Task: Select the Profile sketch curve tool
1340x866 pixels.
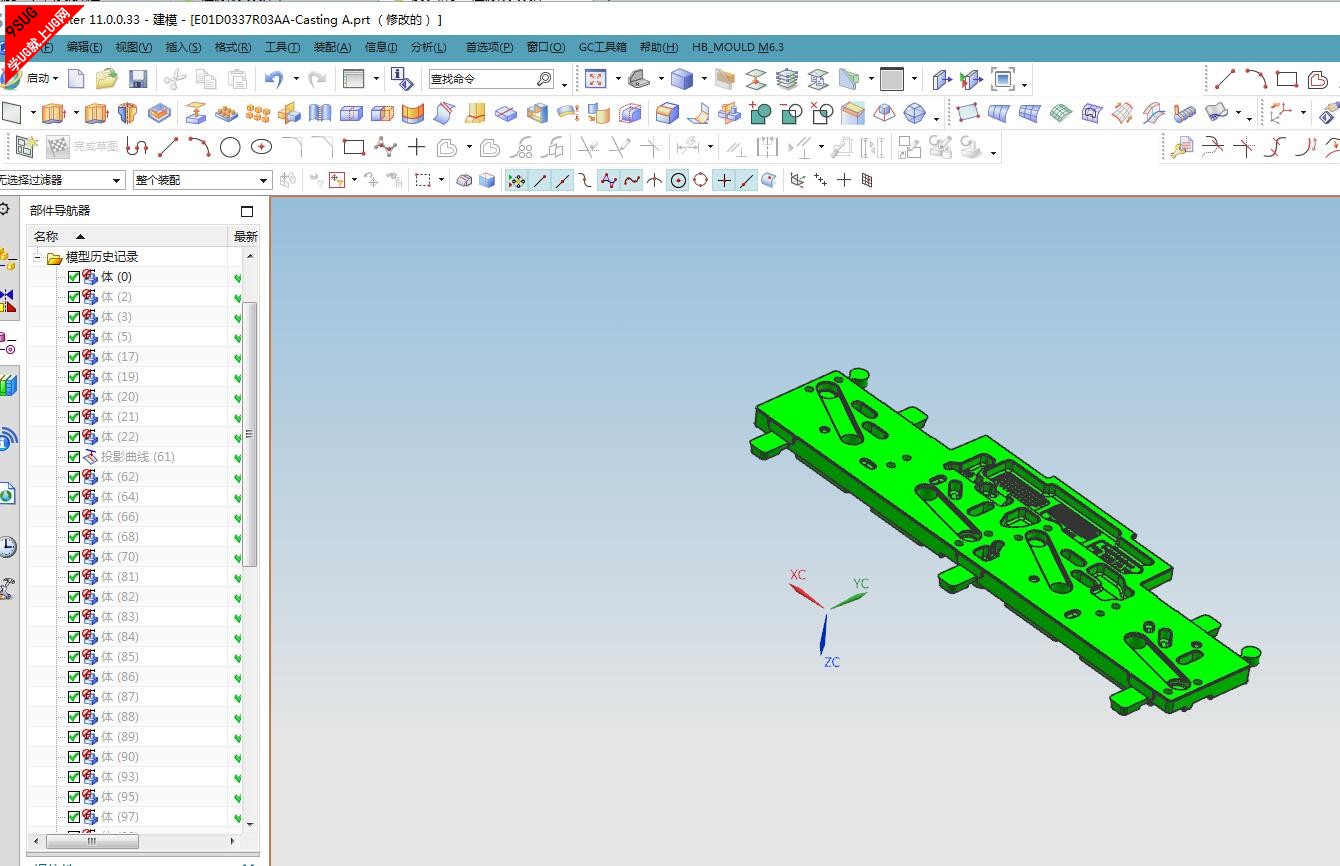Action: coord(137,148)
